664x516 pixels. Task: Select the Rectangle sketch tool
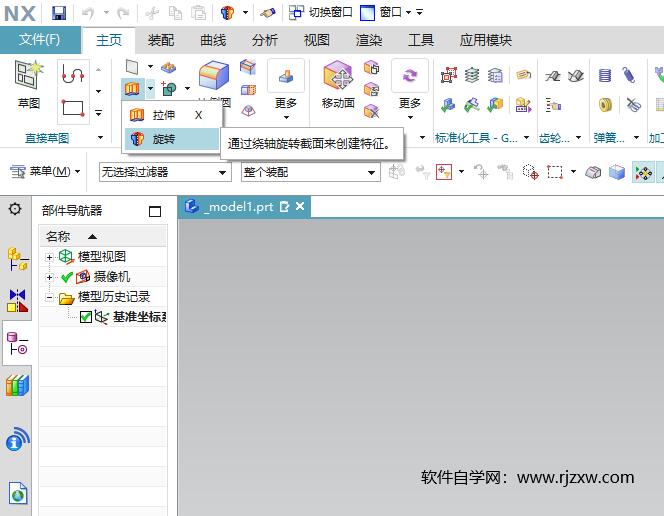(73, 108)
